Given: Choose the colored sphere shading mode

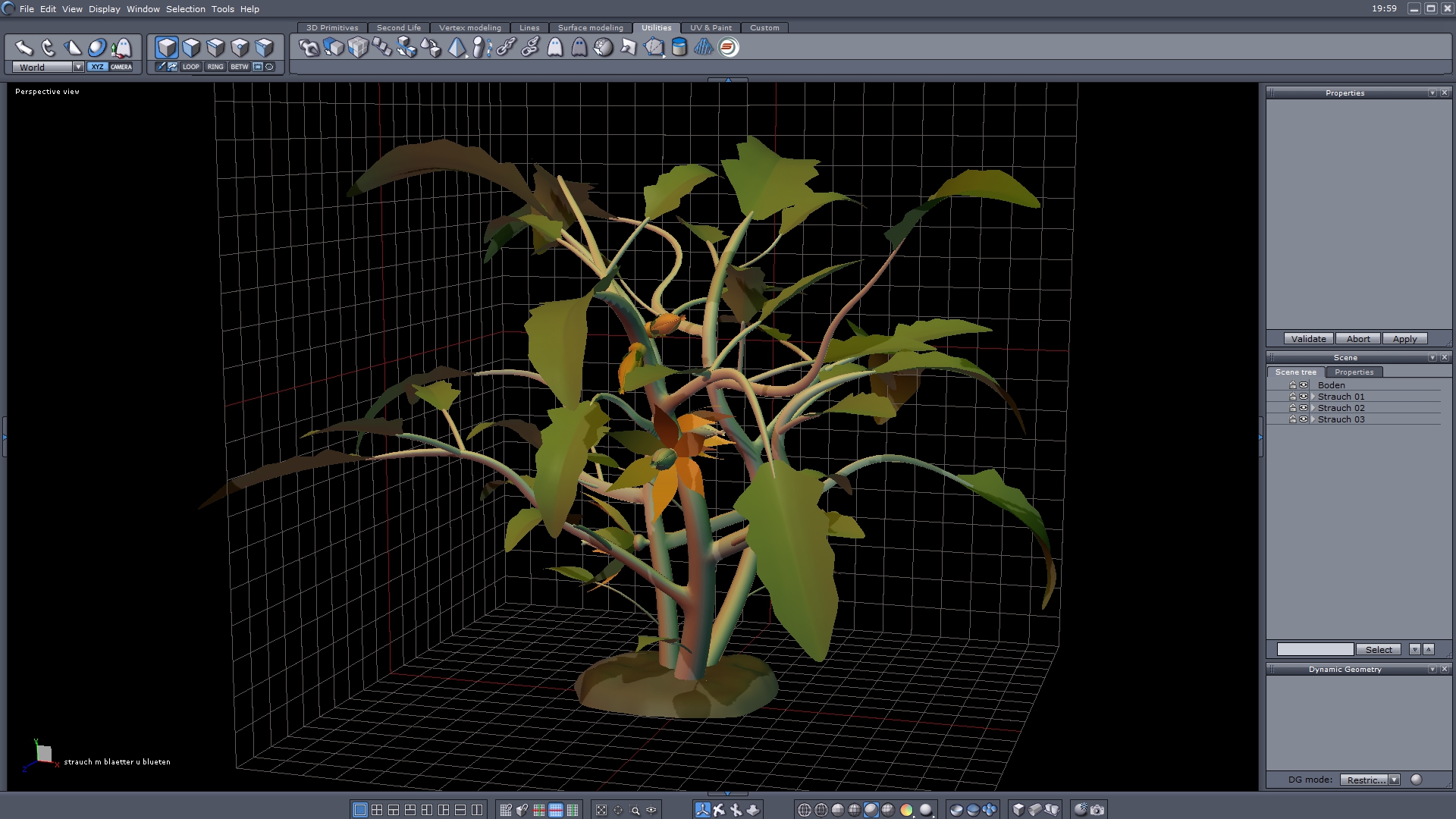Looking at the screenshot, I should point(906,810).
